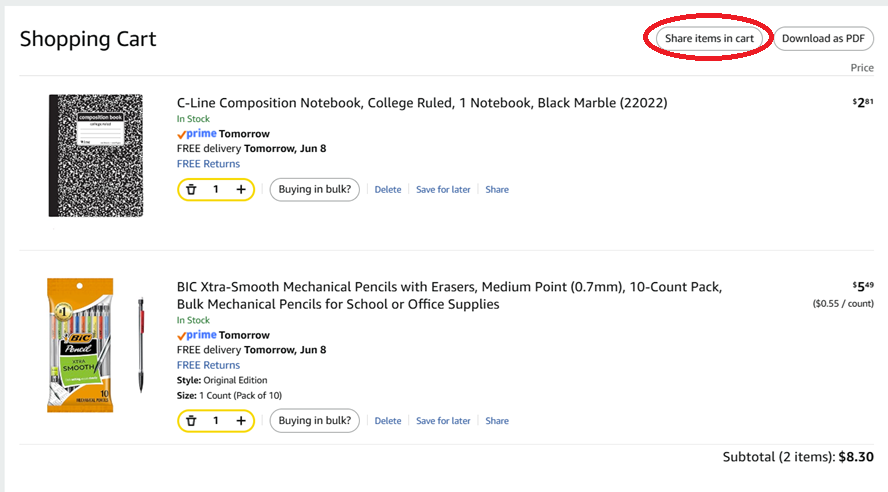Click the Price column label
The image size is (888, 492).
862,68
